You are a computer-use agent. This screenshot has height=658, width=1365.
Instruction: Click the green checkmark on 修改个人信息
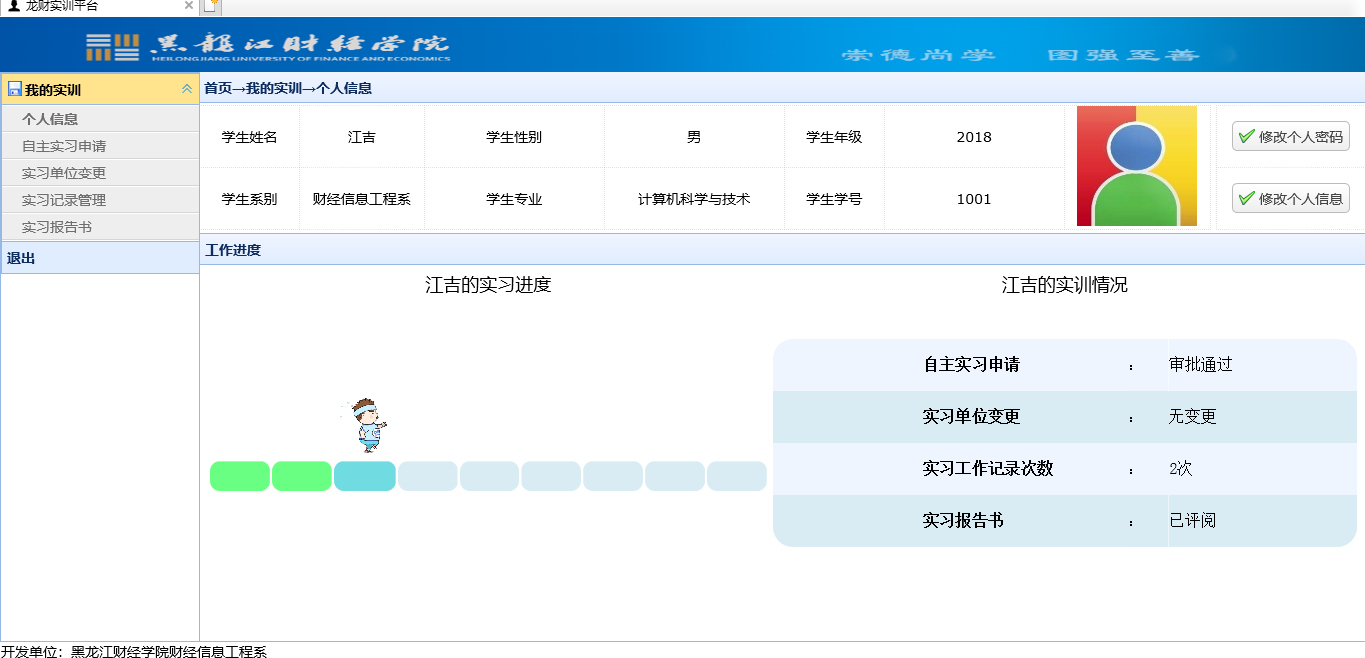(1246, 198)
